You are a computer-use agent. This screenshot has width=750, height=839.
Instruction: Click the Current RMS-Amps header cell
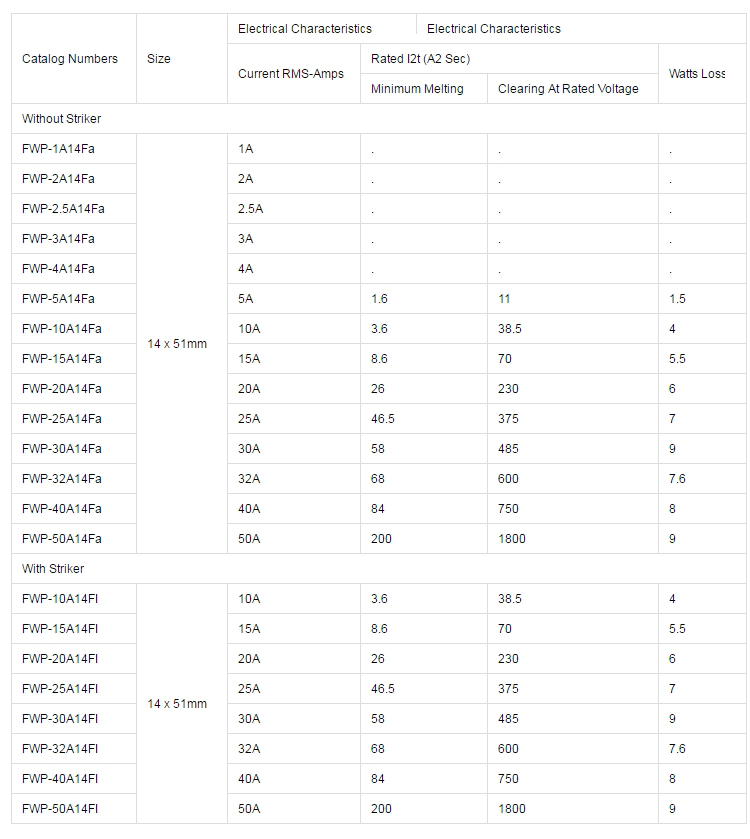click(291, 74)
